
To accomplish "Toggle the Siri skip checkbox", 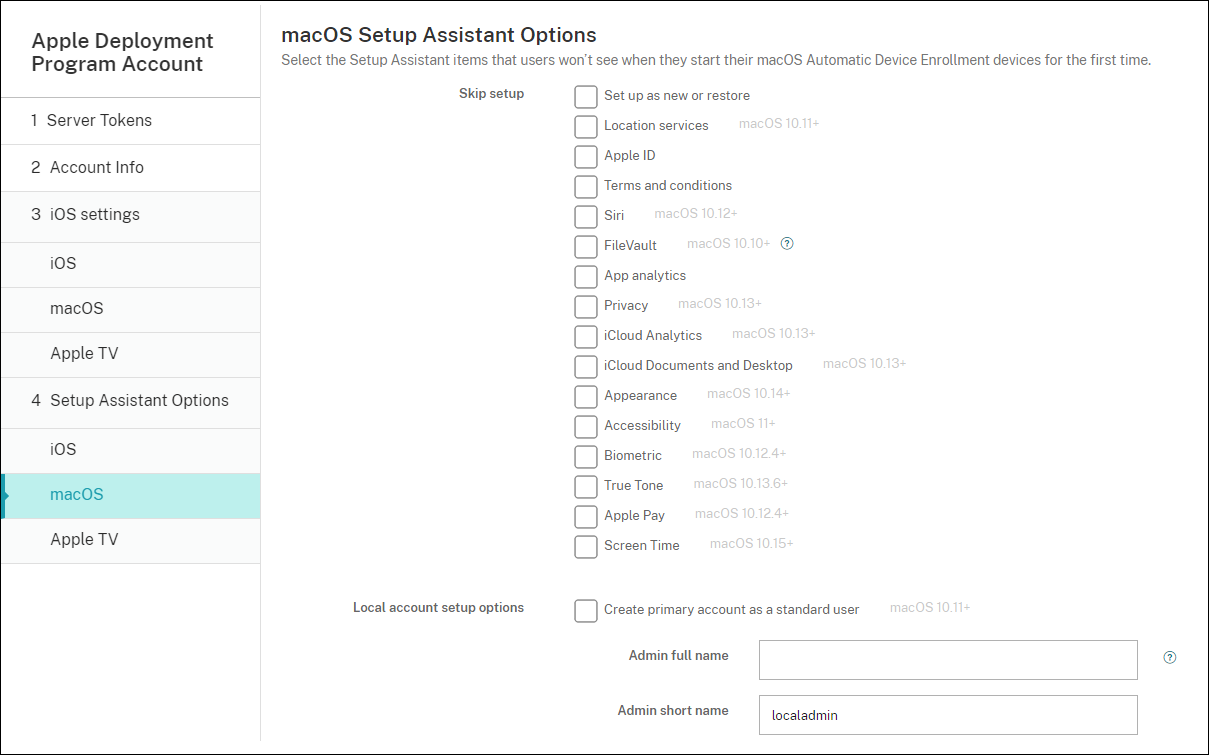I will (586, 216).
